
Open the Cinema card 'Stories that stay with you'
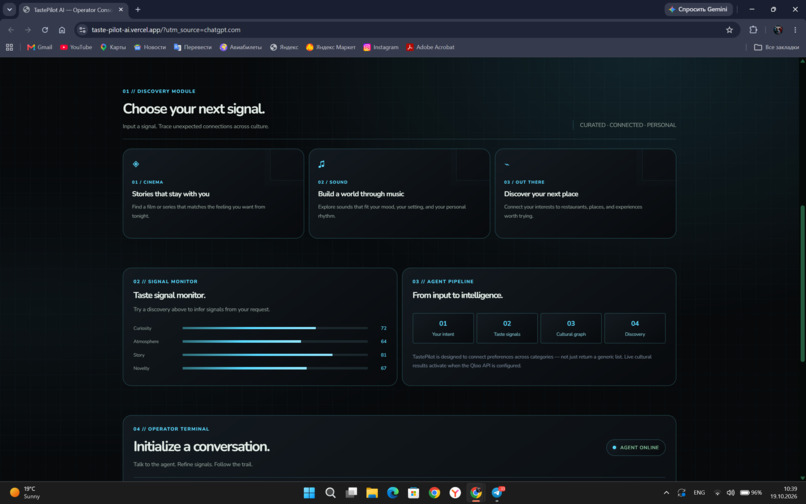[213, 193]
